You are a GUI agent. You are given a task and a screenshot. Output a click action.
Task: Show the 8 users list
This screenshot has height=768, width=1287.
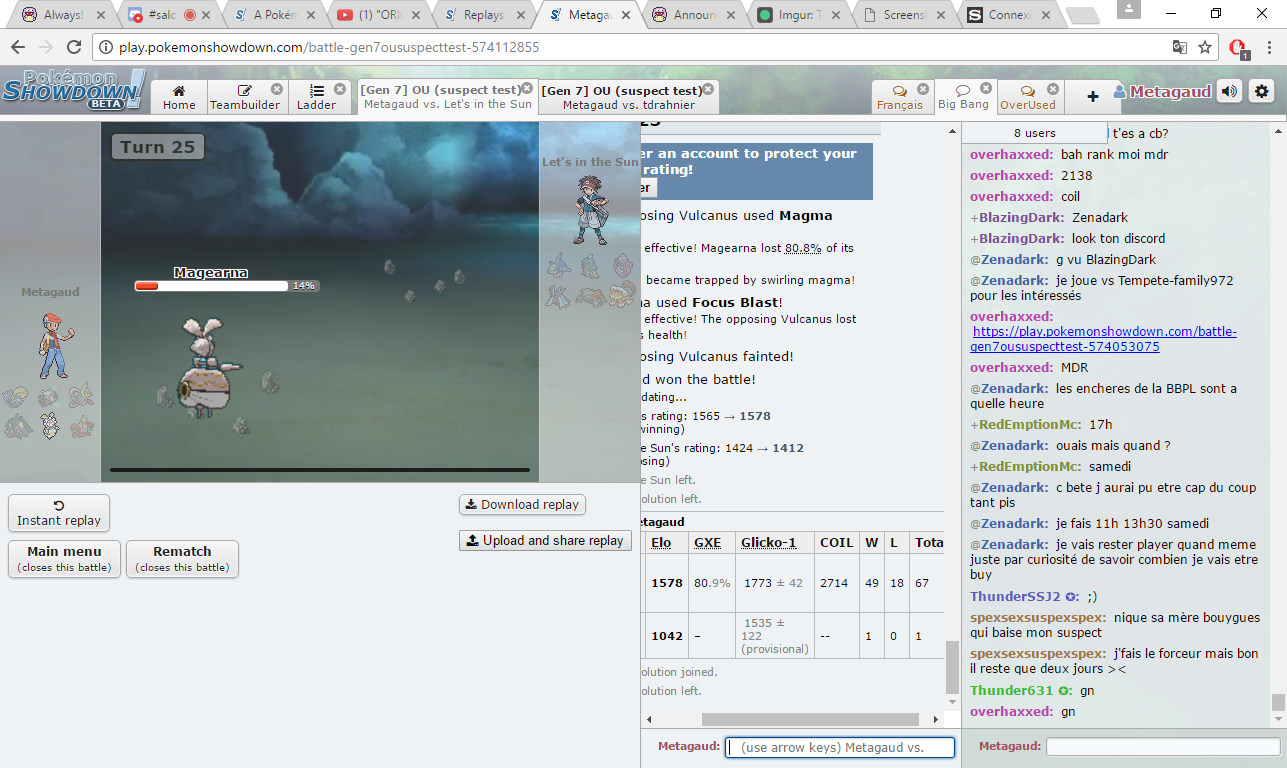pos(1034,133)
